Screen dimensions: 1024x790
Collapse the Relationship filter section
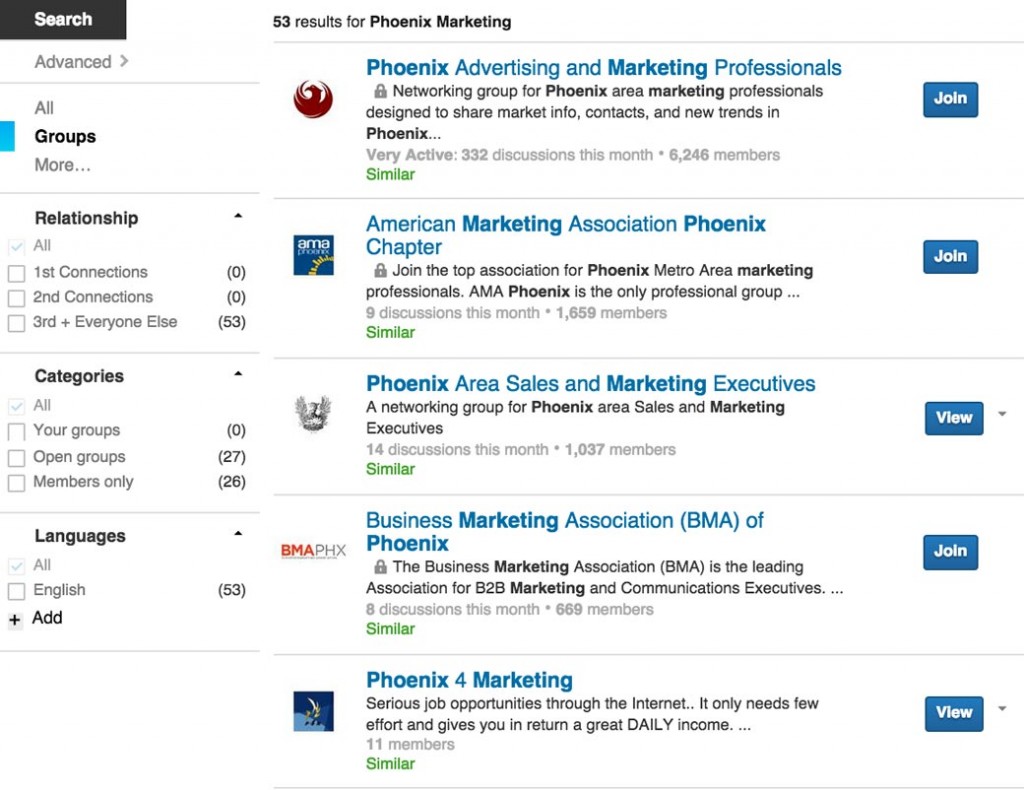click(x=238, y=214)
